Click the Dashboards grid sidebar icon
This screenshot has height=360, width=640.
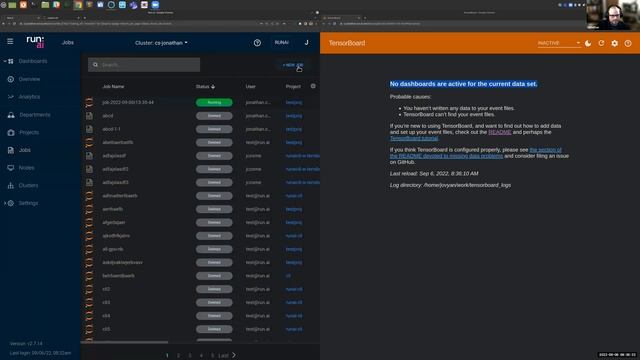11,61
